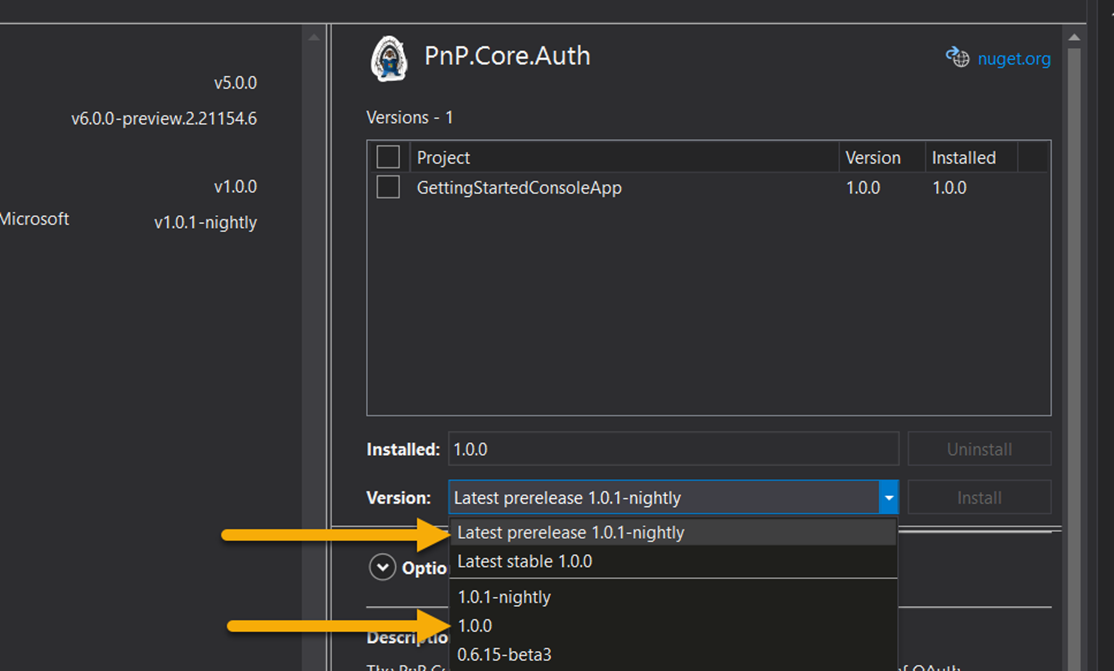
Task: Select Latest prerelease 1.0.1-nightly option
Action: tap(571, 533)
